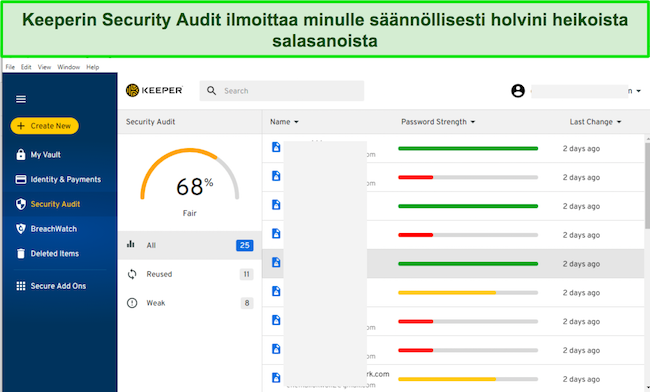Open BreachWatch in the sidebar
Image resolution: width=650 pixels, height=392 pixels.
[x=53, y=229]
